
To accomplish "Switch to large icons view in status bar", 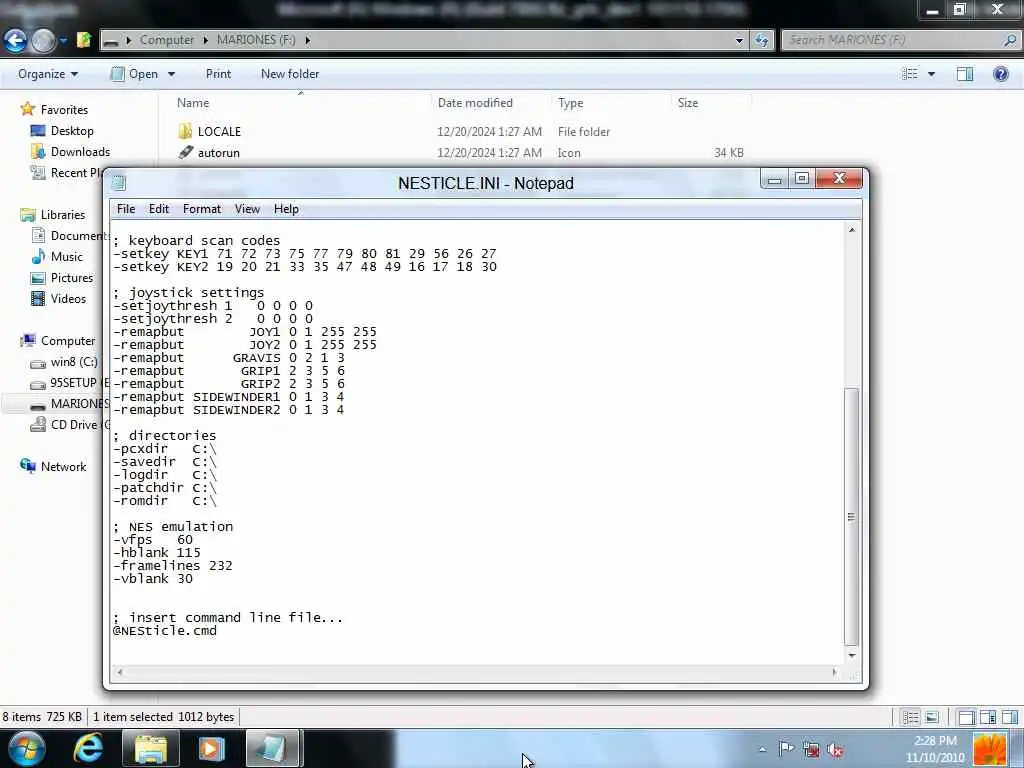I will (x=933, y=717).
